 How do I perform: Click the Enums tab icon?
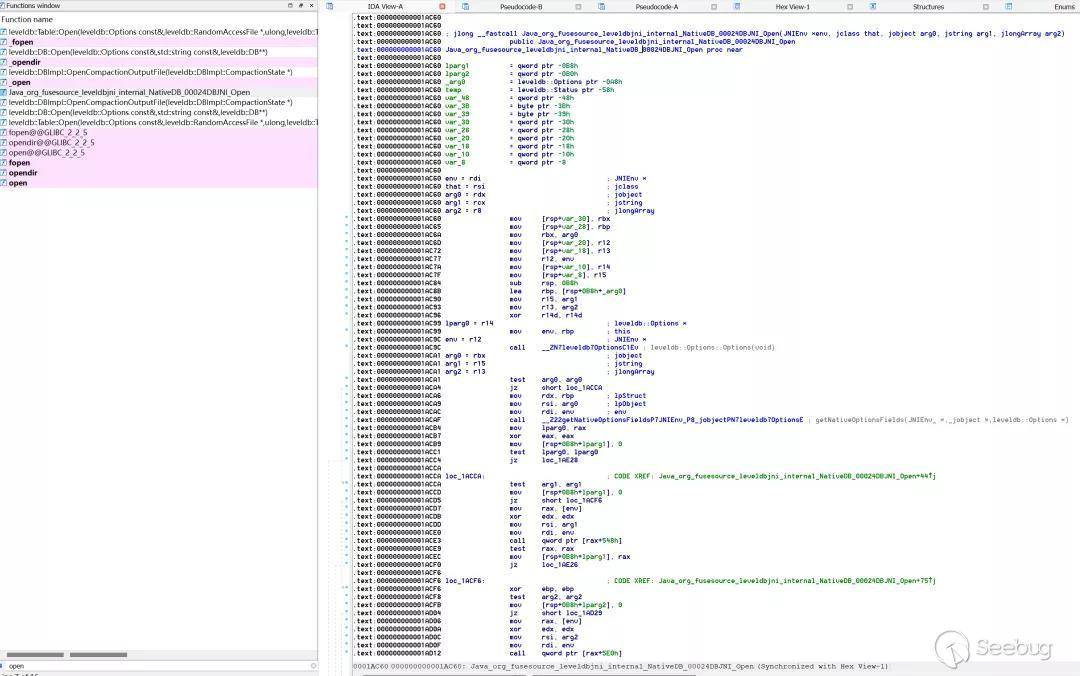tap(1008, 6)
